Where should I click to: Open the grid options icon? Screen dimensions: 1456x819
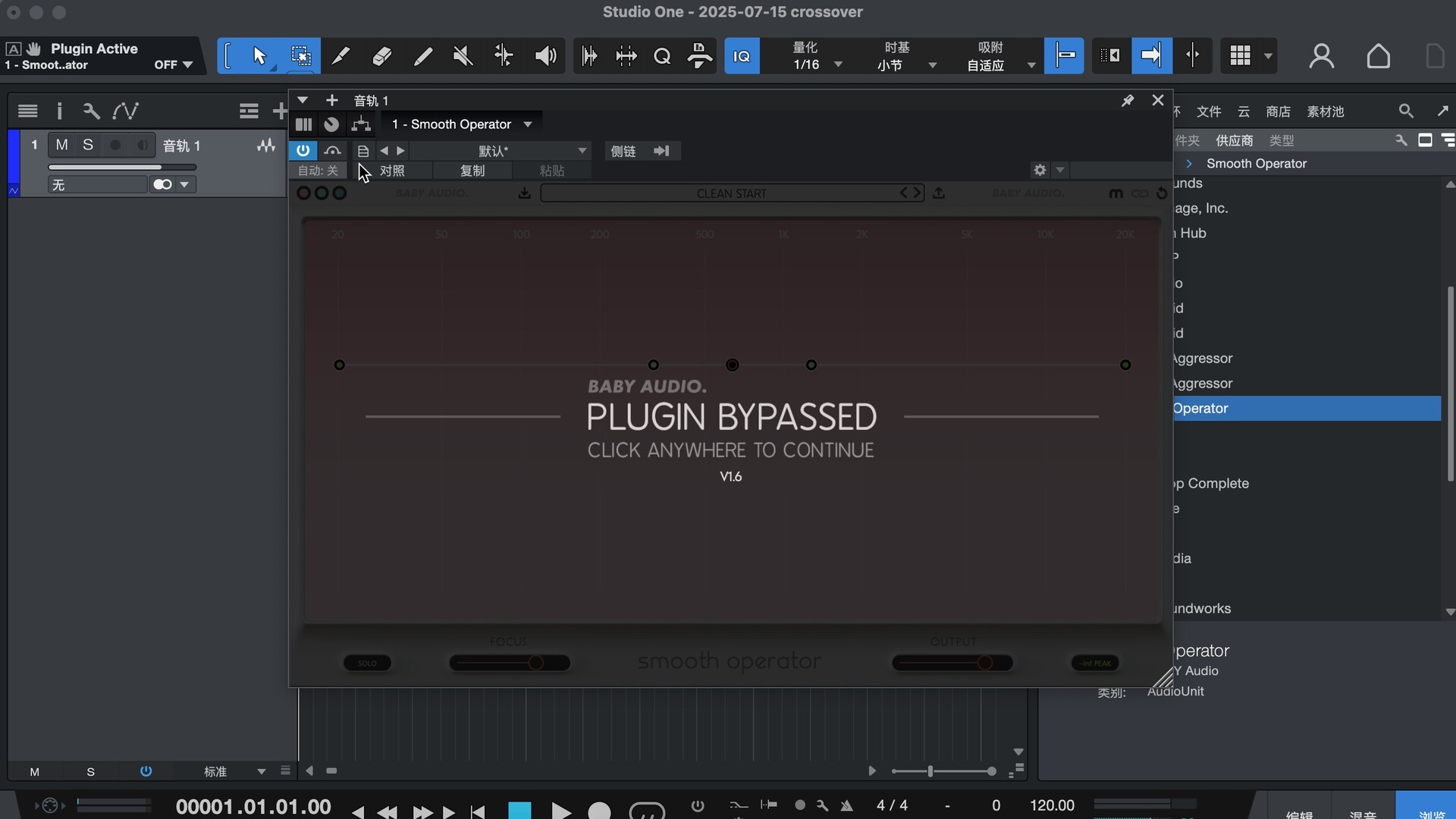[x=1241, y=56]
